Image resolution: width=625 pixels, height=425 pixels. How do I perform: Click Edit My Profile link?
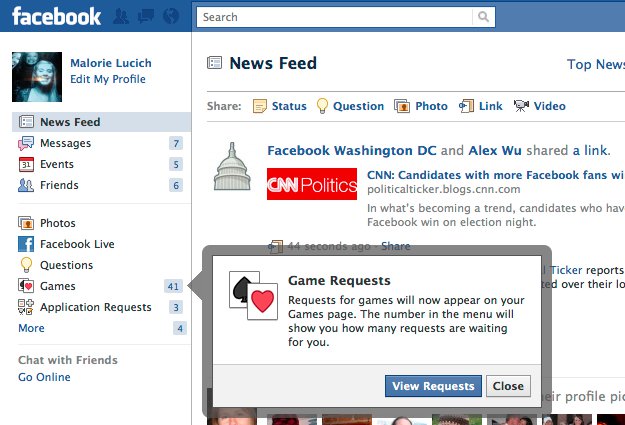107,79
